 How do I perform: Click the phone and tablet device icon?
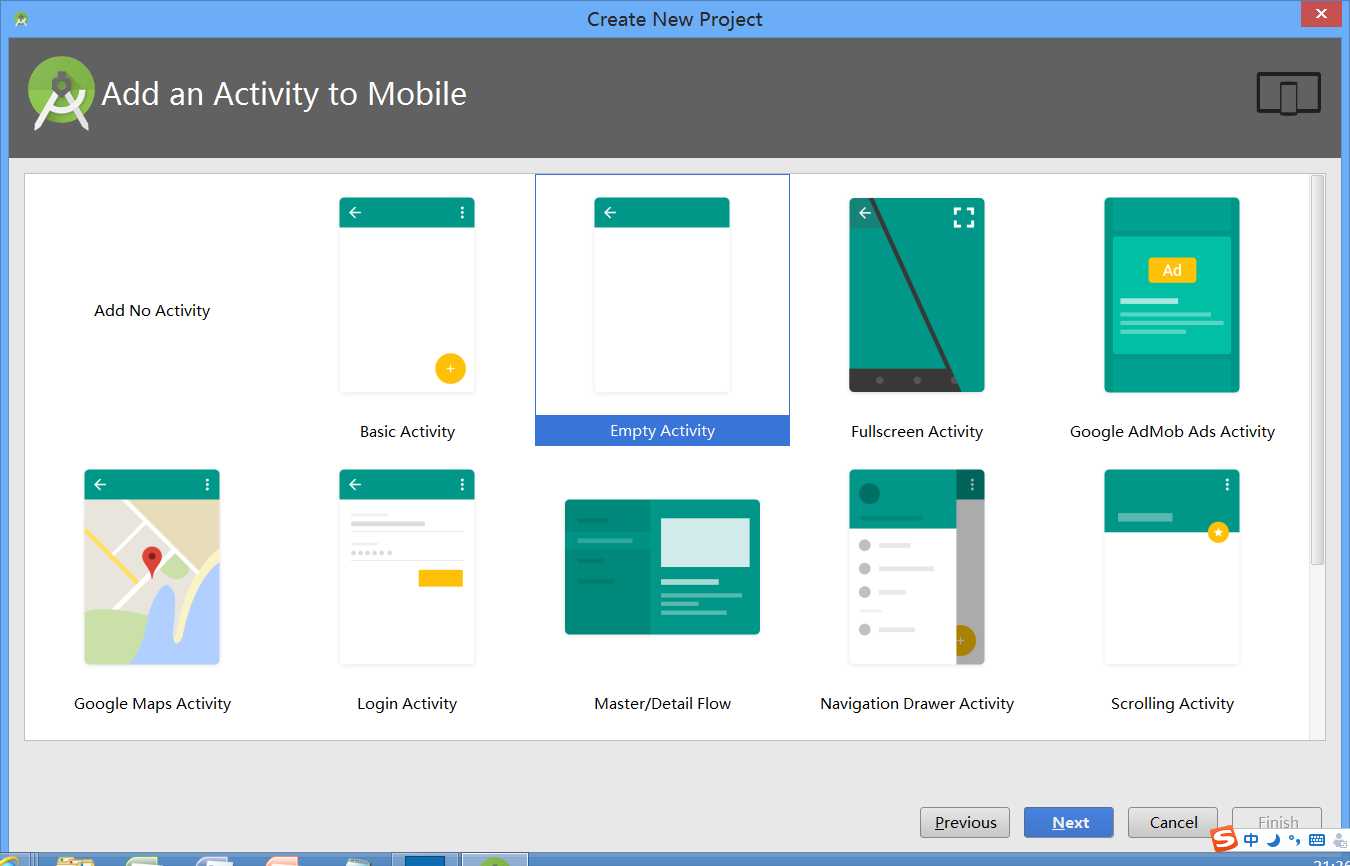(1289, 95)
